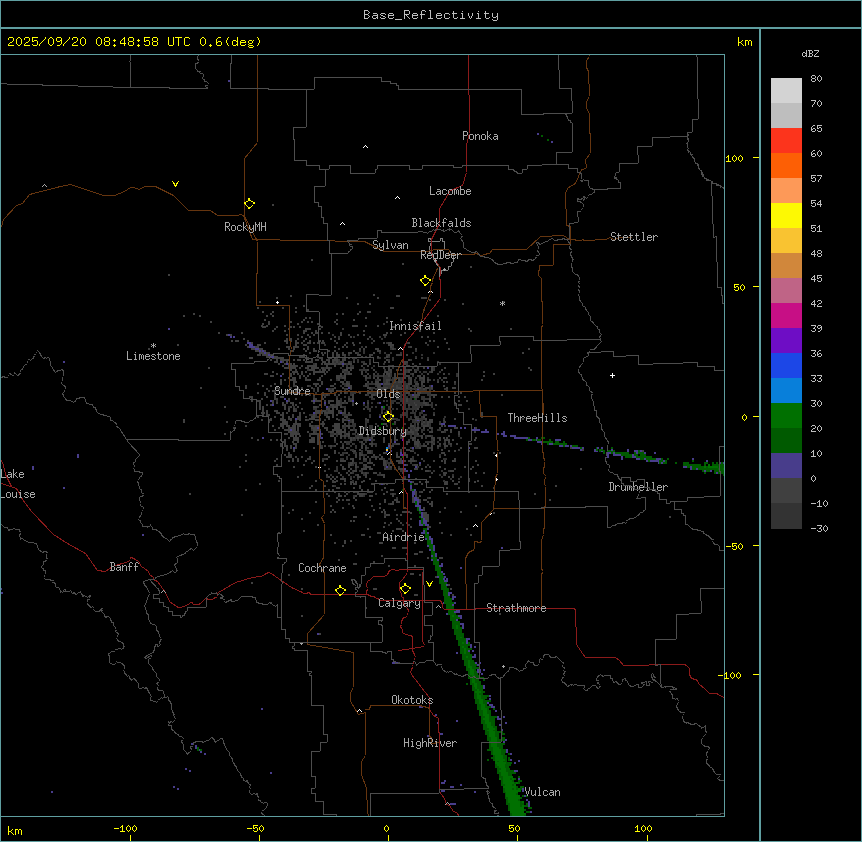Click the yellow diamond marker at Olds
The height and width of the screenshot is (842, 862).
tap(389, 417)
